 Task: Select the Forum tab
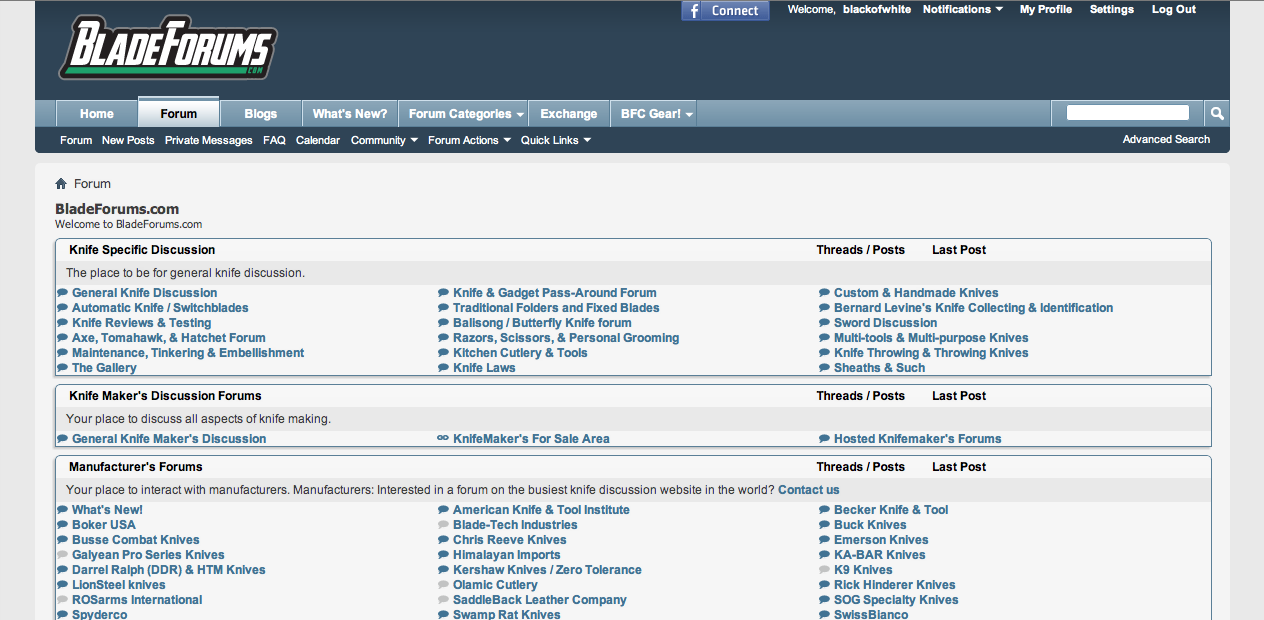[179, 113]
